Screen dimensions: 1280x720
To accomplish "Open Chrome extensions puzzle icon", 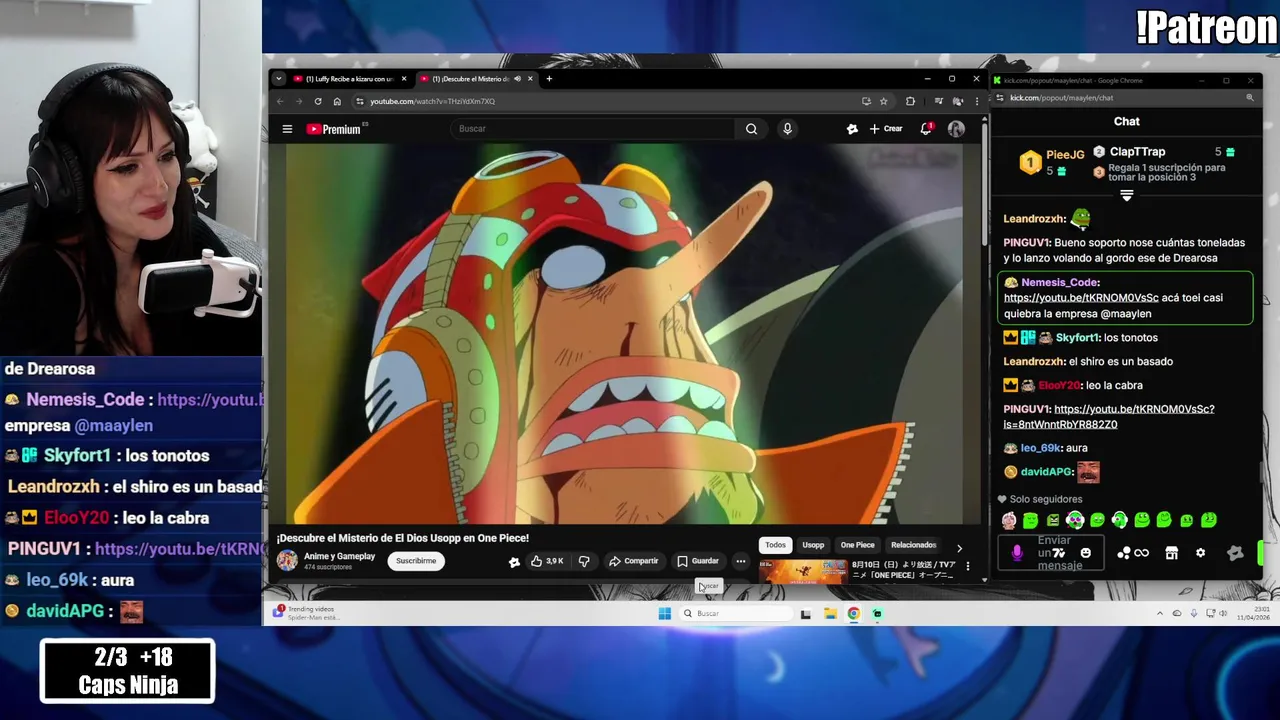I will pos(910,101).
